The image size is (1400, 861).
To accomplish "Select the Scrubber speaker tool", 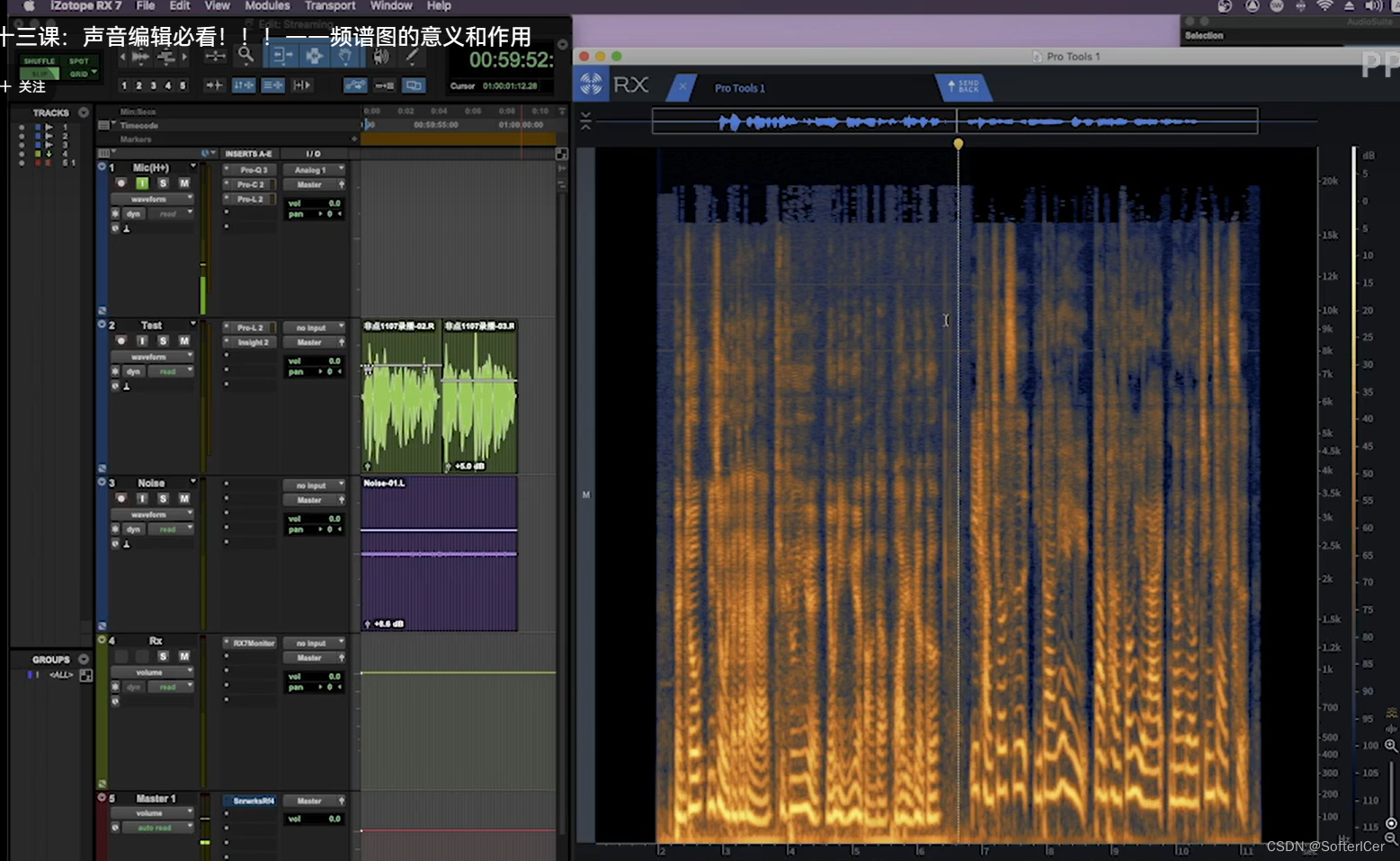I will coord(381,57).
